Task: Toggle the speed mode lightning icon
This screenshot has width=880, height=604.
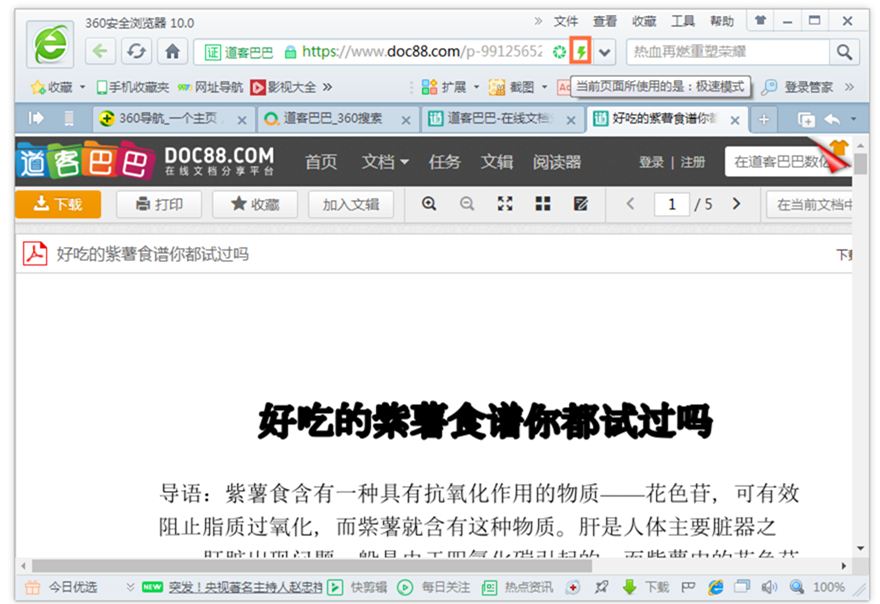Action: coord(581,52)
